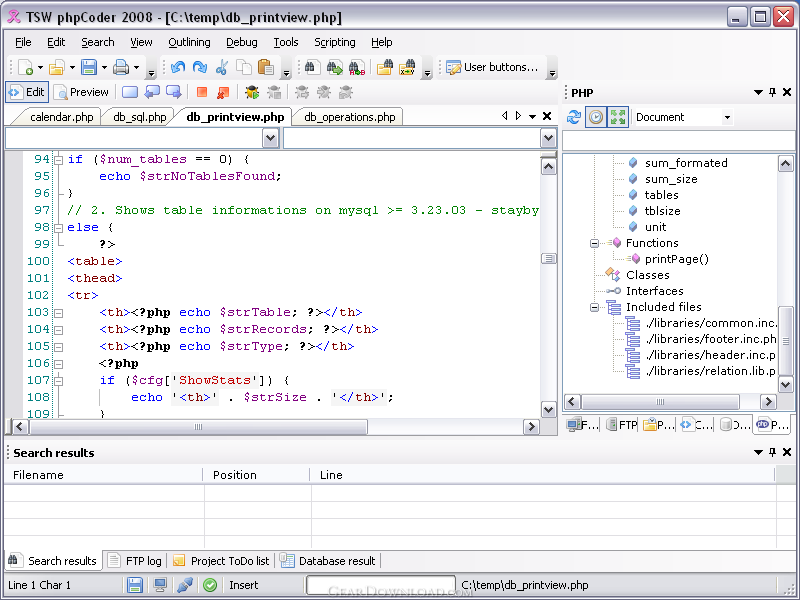Toggle the PHP panel clock auto-update button

point(595,117)
